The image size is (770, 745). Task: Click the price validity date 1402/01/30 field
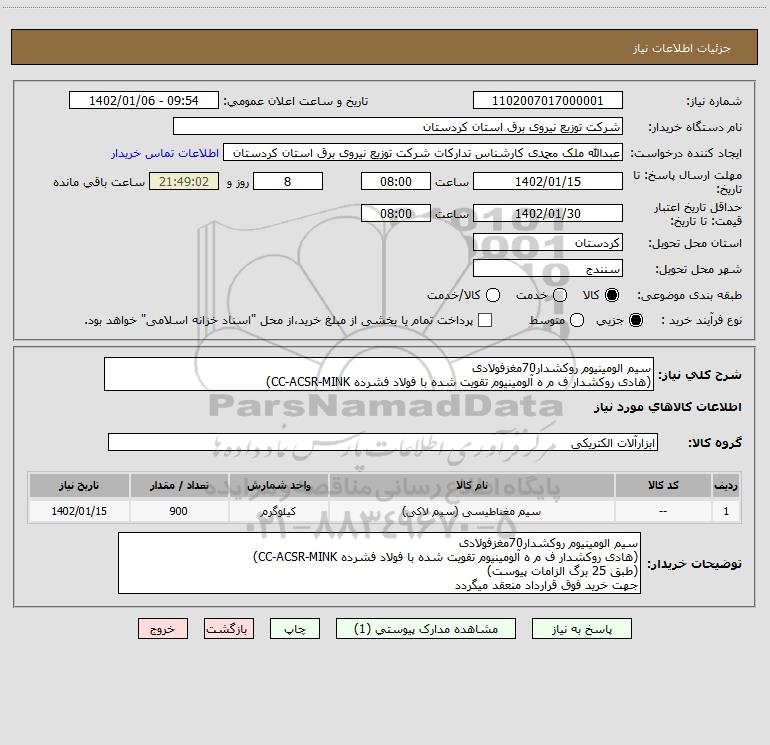pyautogui.click(x=548, y=213)
